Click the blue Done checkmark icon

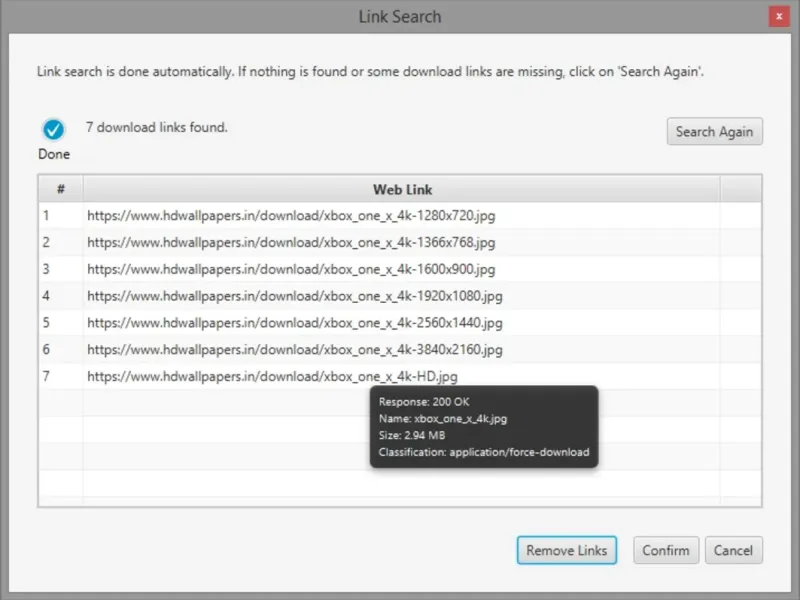(54, 129)
